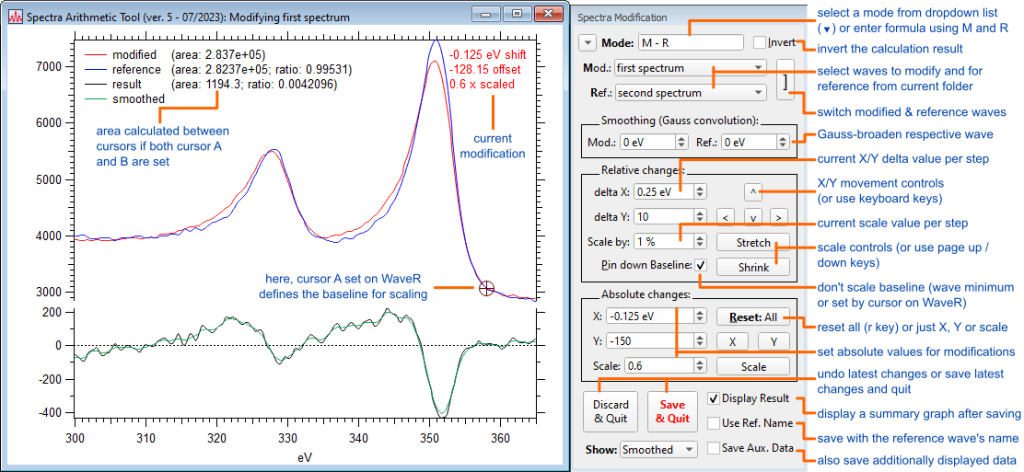Image resolution: width=1024 pixels, height=472 pixels.
Task: Click the delta Y field showing 10
Action: coord(663,217)
